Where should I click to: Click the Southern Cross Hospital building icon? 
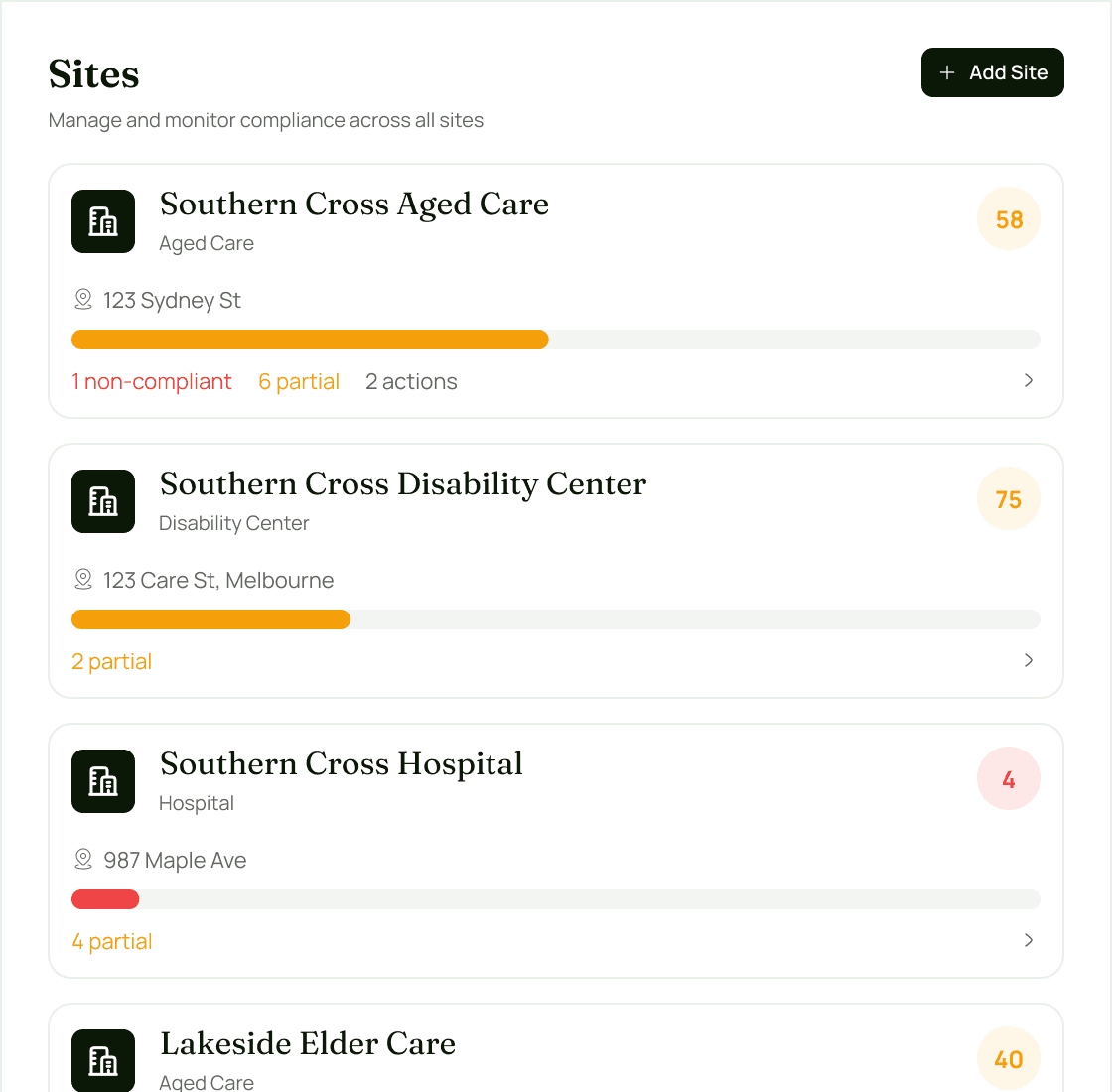(103, 781)
